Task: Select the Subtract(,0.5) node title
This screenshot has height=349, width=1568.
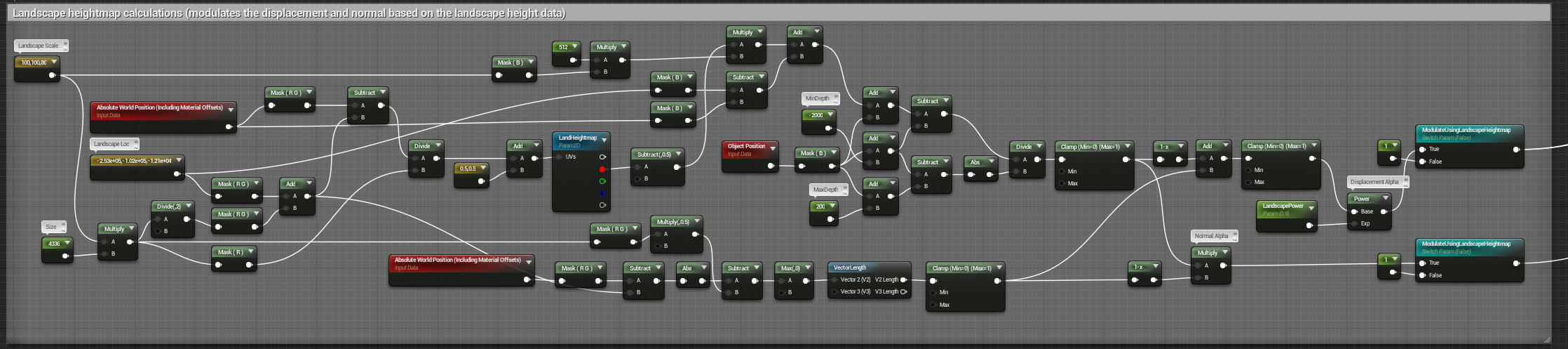Action: pos(654,154)
